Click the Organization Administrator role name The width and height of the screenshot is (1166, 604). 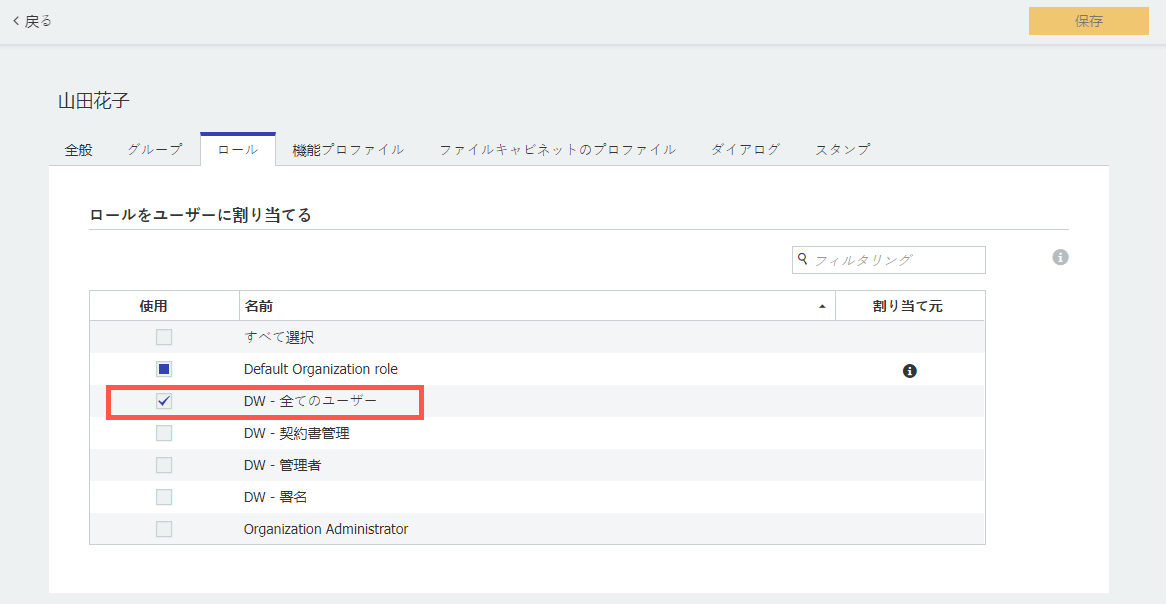tap(326, 529)
